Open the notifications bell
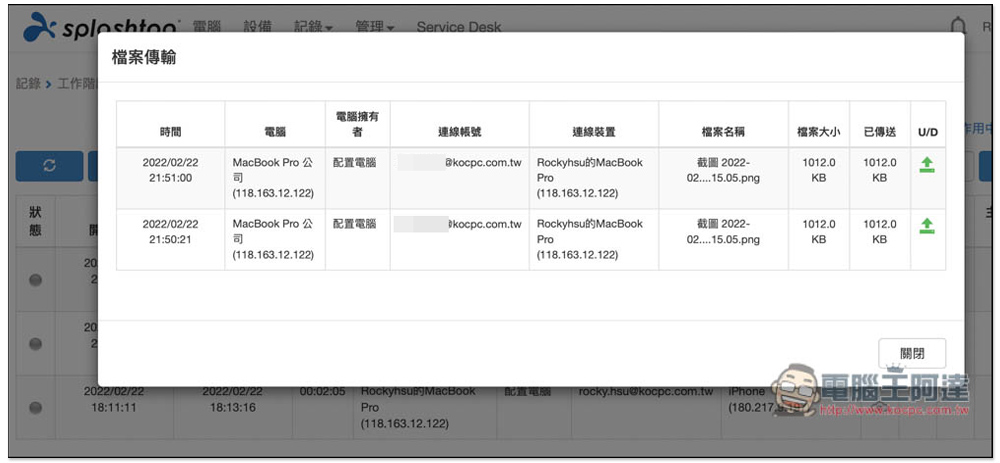 [958, 27]
